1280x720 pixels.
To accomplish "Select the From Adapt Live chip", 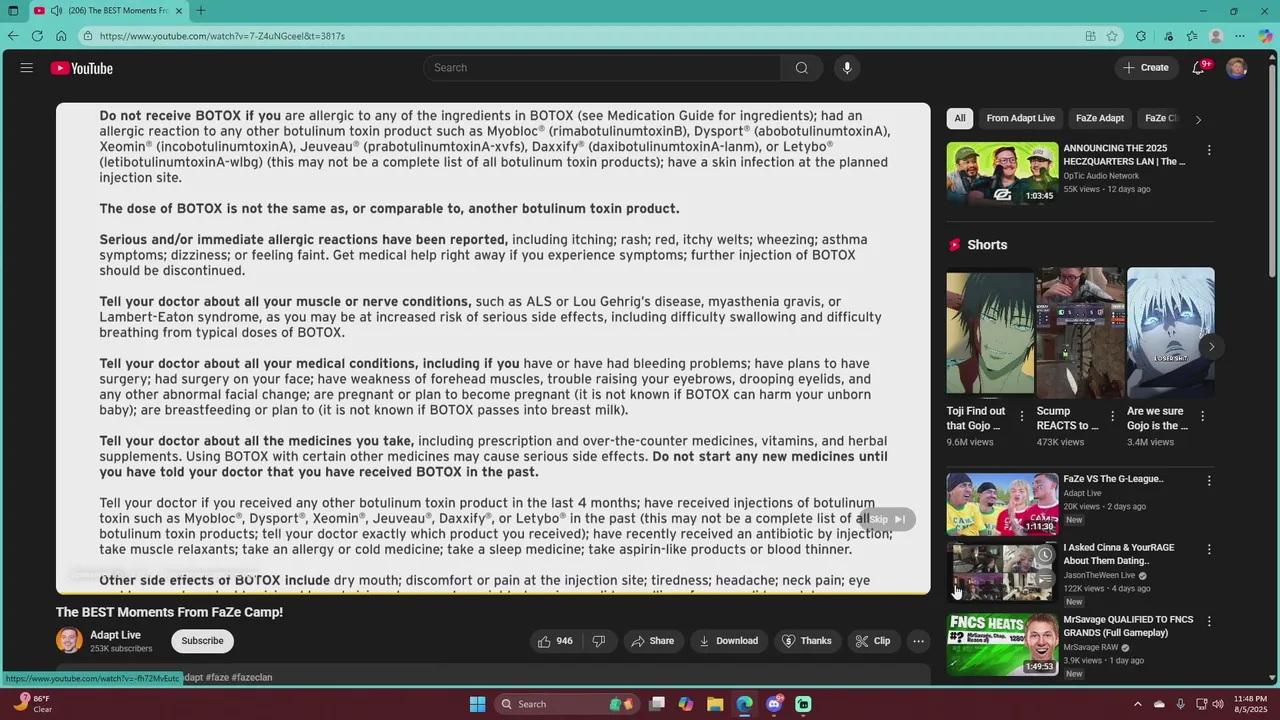I will tap(1020, 118).
